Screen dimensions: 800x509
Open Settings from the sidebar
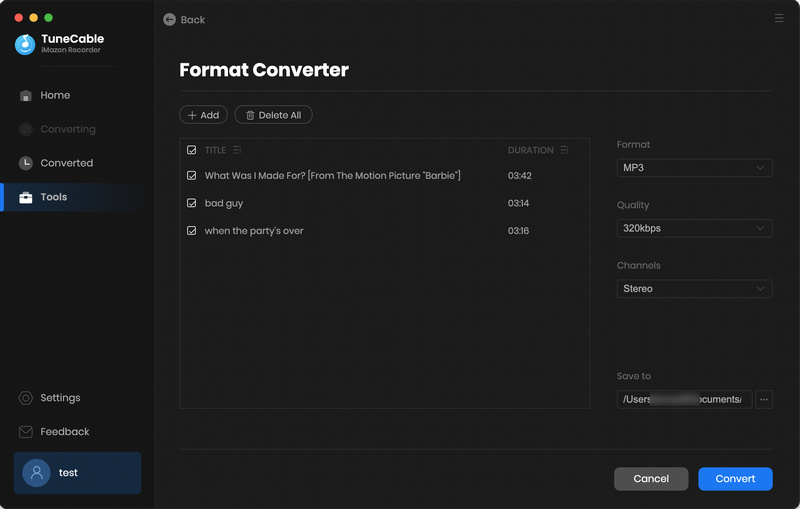click(x=60, y=398)
